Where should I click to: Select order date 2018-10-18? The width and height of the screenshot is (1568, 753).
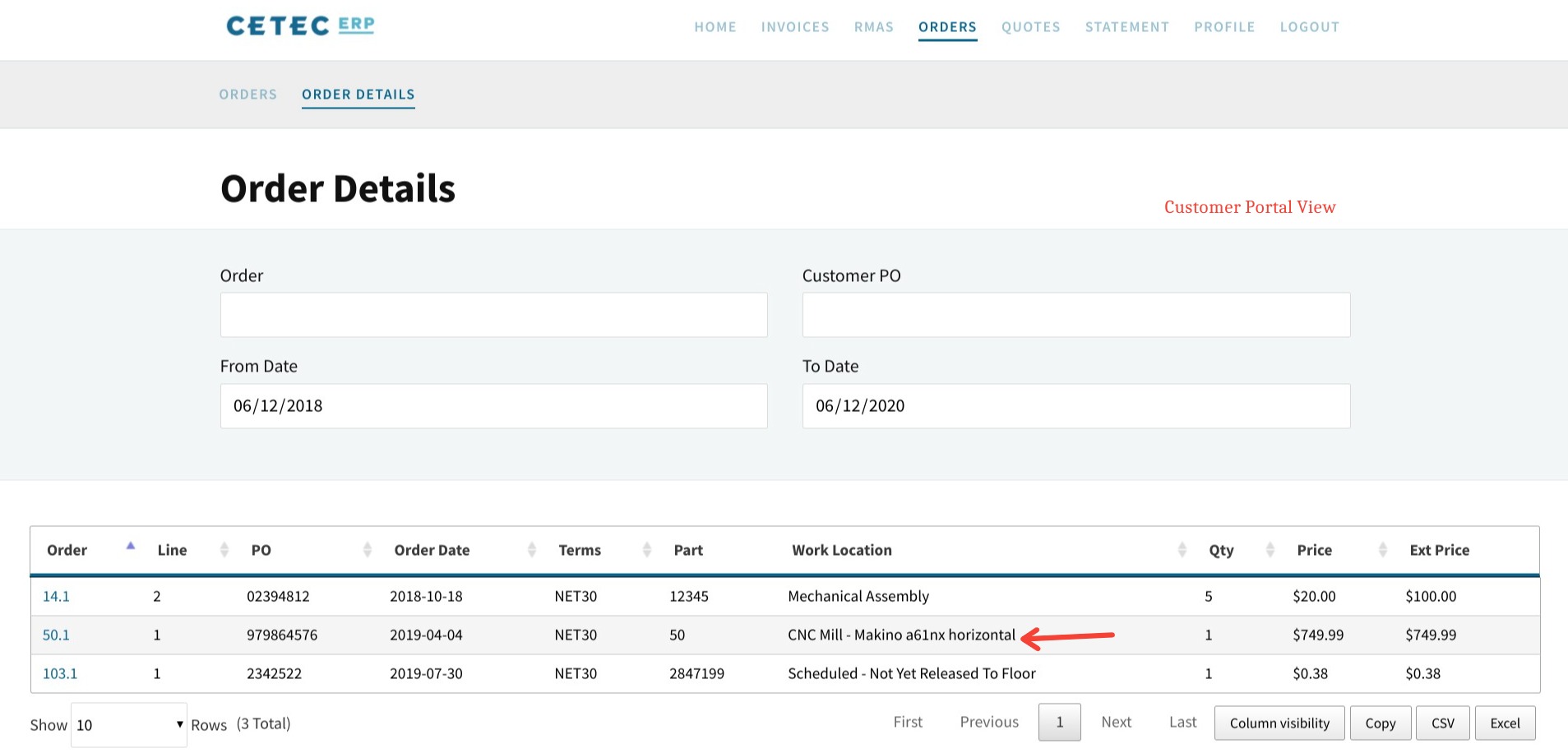point(426,596)
